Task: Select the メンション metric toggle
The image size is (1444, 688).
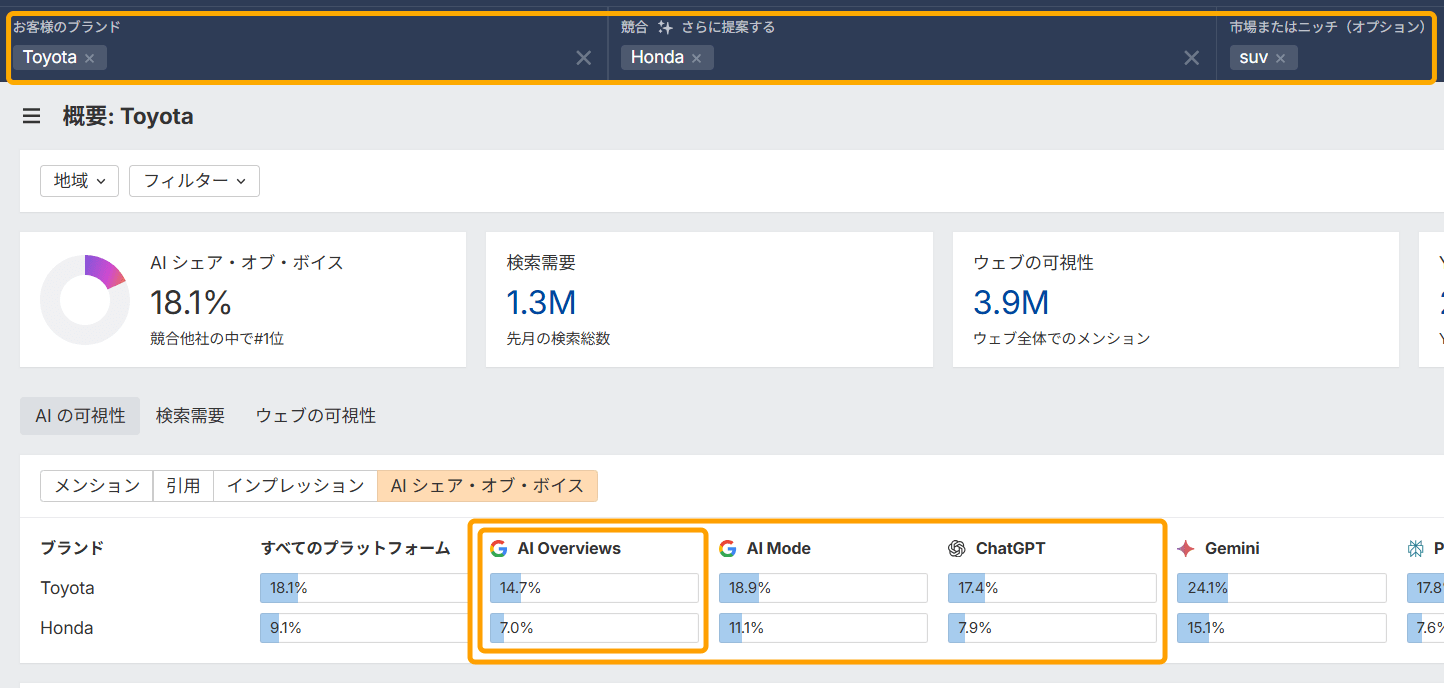Action: tap(96, 486)
